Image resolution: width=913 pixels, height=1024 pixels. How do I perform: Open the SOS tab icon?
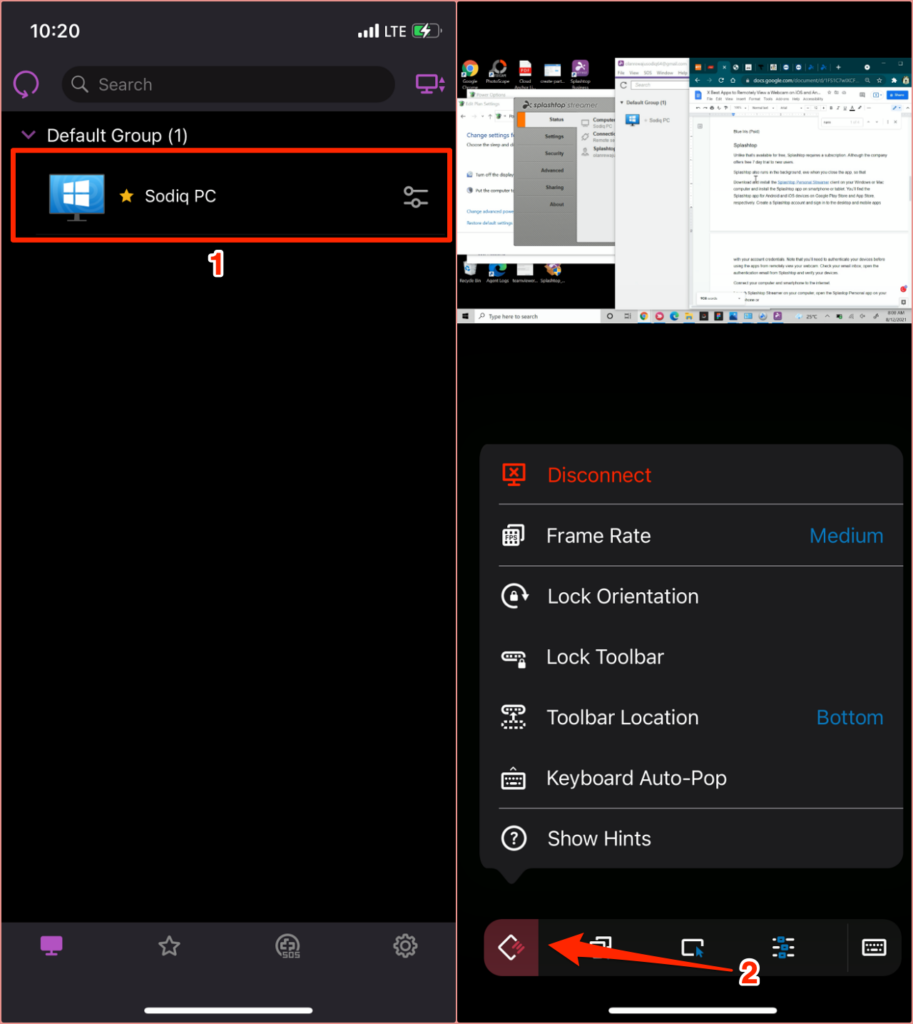(x=288, y=946)
